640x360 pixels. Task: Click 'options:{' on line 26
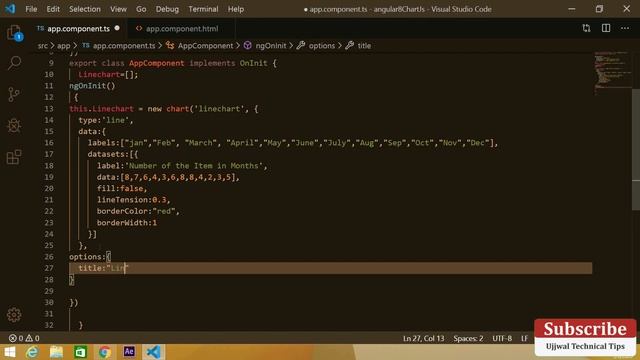click(90, 257)
